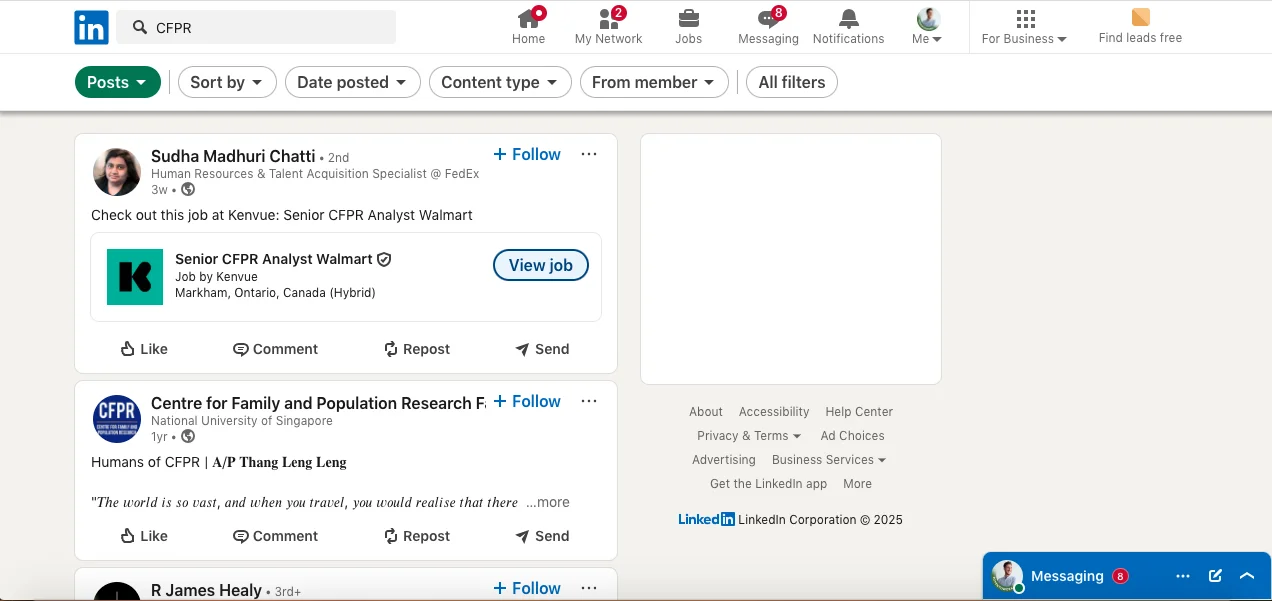
Task: Open Senior CFPR Analyst Walmart job title
Action: 274,259
